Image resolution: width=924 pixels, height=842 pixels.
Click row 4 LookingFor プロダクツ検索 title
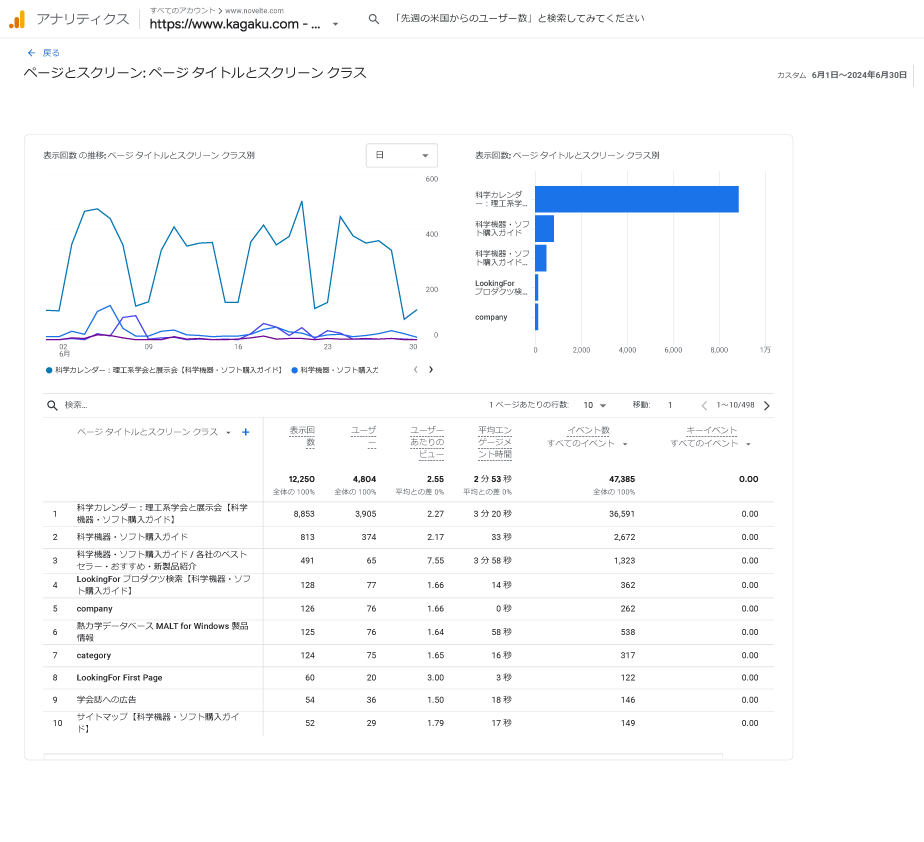coord(164,585)
